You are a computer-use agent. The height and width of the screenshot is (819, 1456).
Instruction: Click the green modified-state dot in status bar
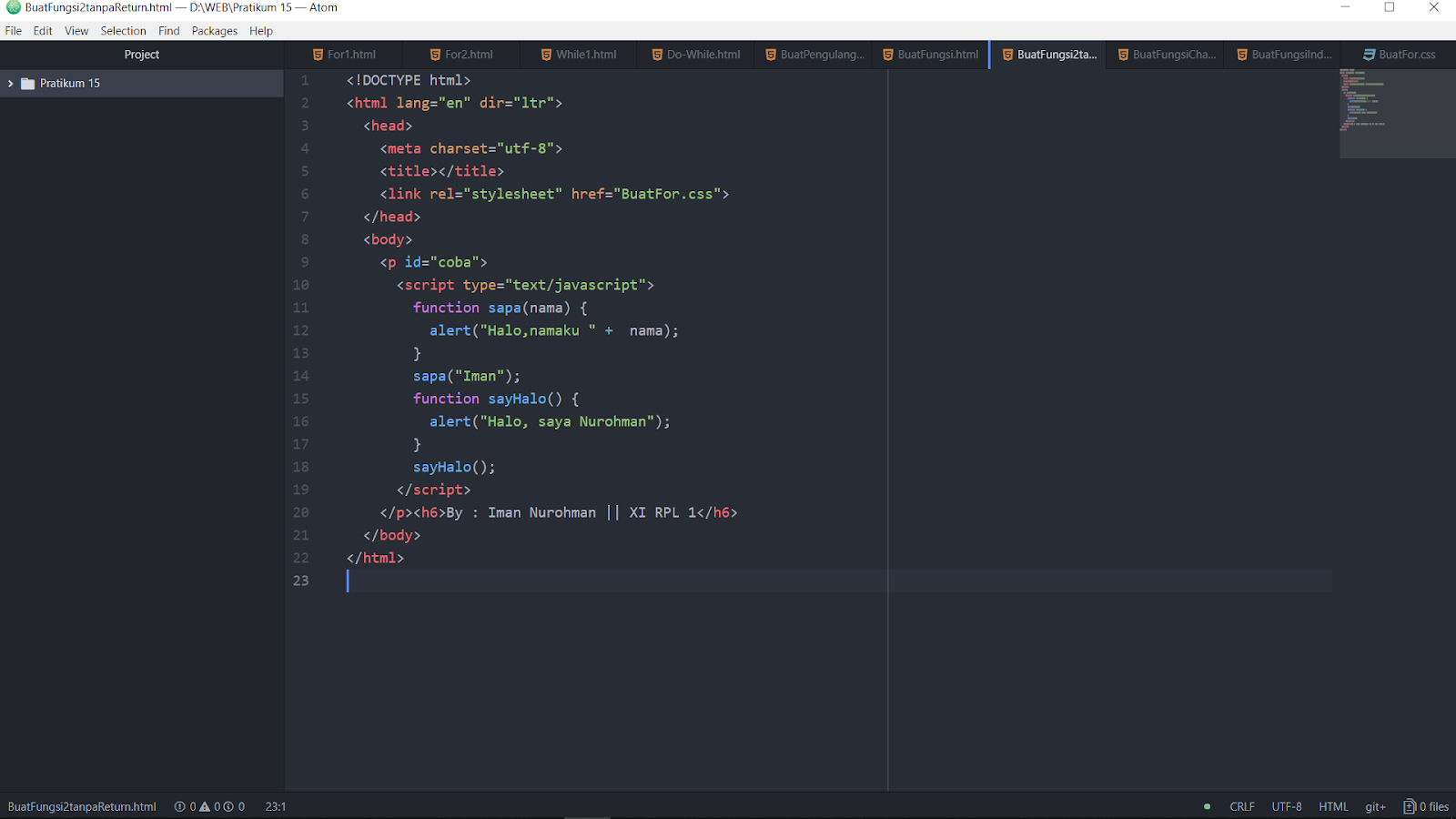(x=1207, y=806)
